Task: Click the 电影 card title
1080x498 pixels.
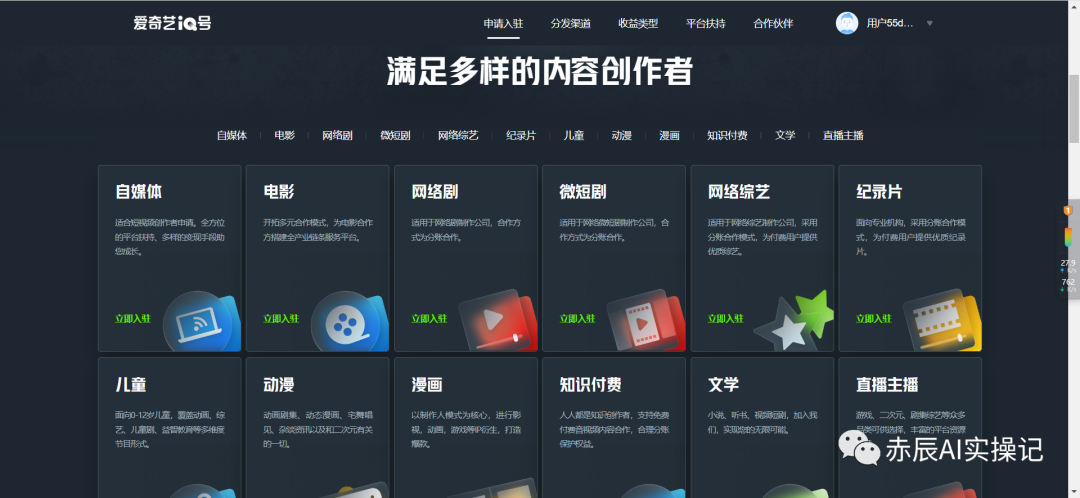Action: [x=279, y=191]
